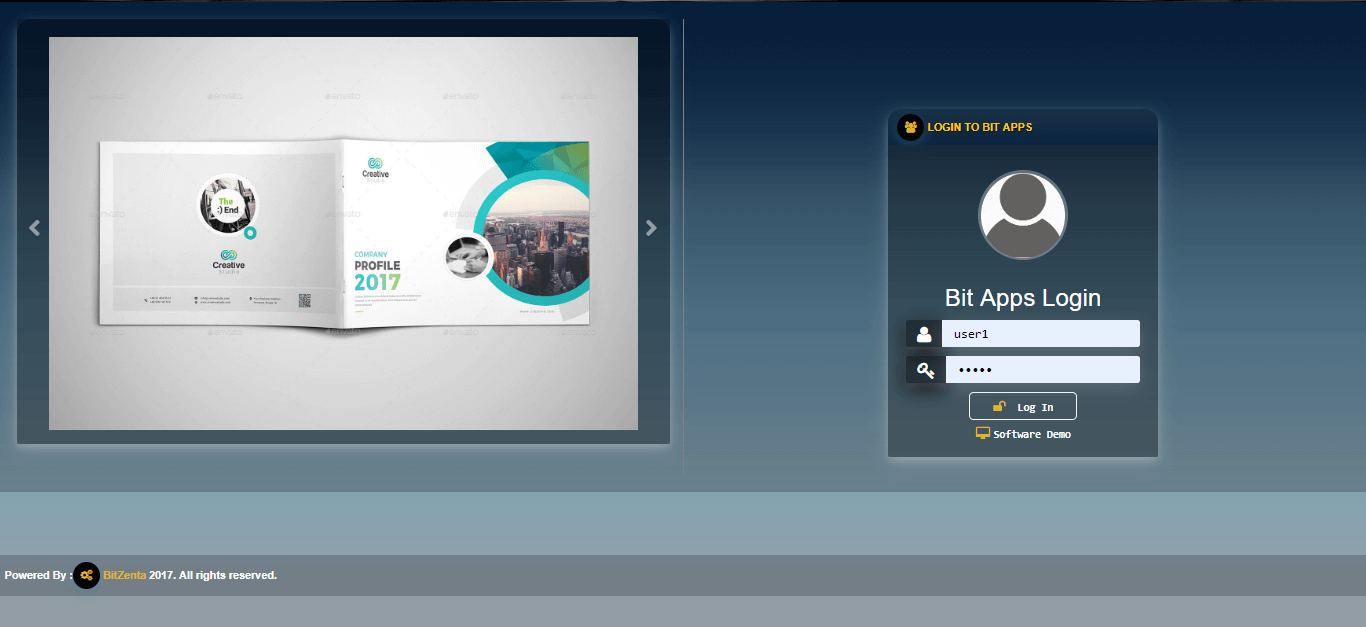Click the person icon beside username field
The image size is (1366, 627).
tap(924, 334)
